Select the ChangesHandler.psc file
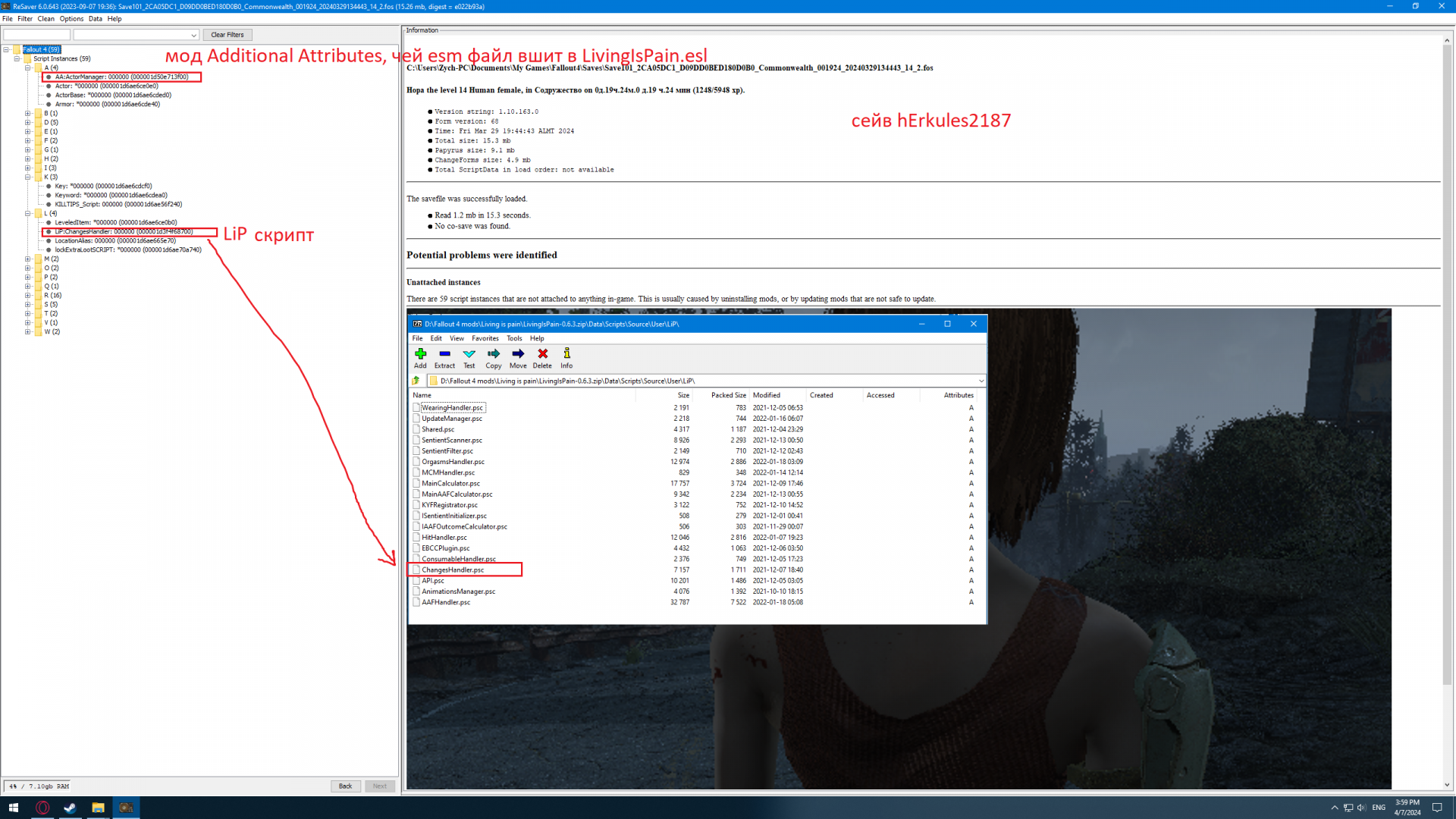The image size is (1456, 819). (x=453, y=570)
